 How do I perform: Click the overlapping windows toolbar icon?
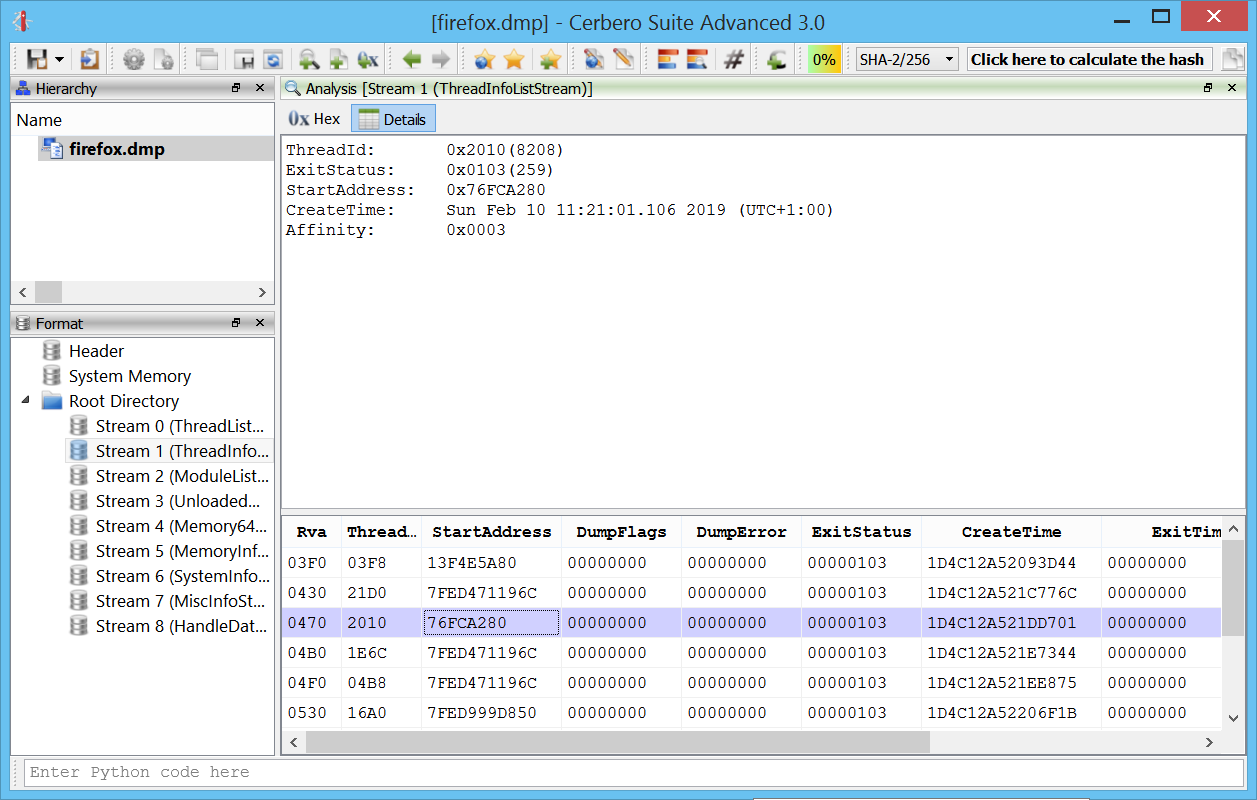tap(207, 59)
